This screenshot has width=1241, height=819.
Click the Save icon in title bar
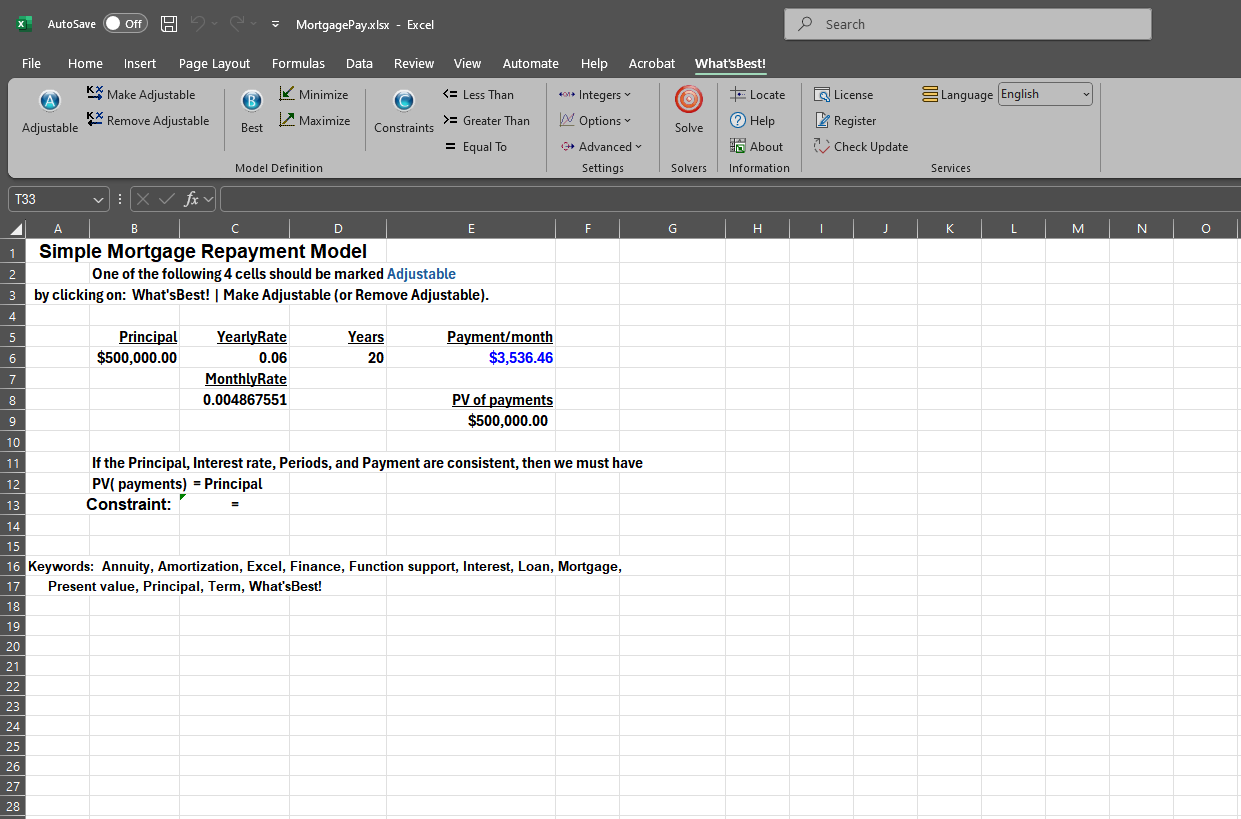(170, 24)
